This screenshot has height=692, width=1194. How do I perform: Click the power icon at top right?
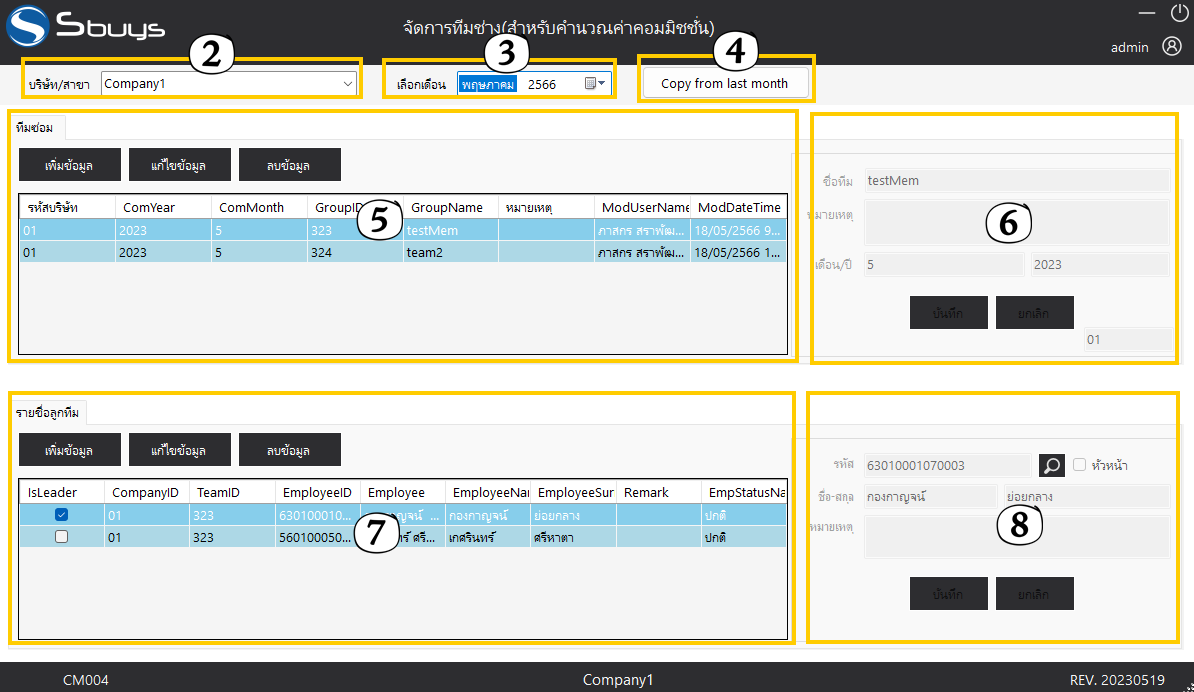[x=1178, y=13]
